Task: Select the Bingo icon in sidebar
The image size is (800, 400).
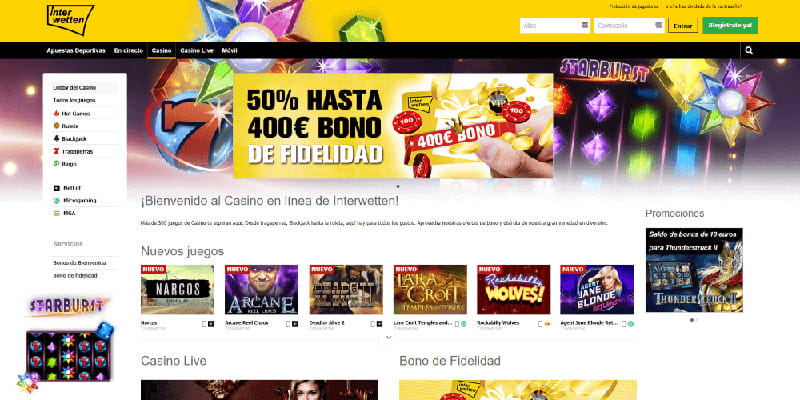Action: point(56,164)
